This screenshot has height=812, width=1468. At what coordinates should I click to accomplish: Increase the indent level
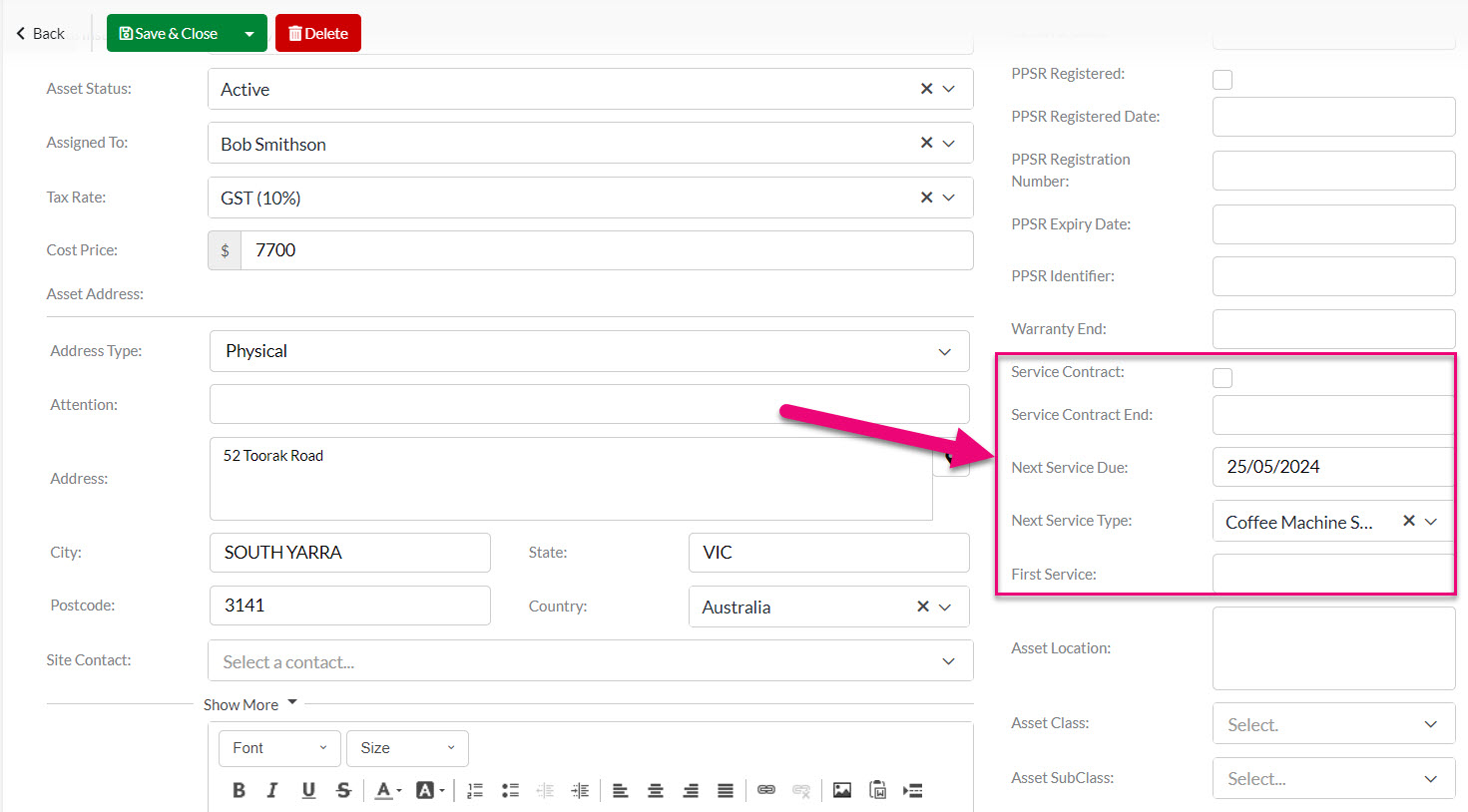pyautogui.click(x=580, y=790)
